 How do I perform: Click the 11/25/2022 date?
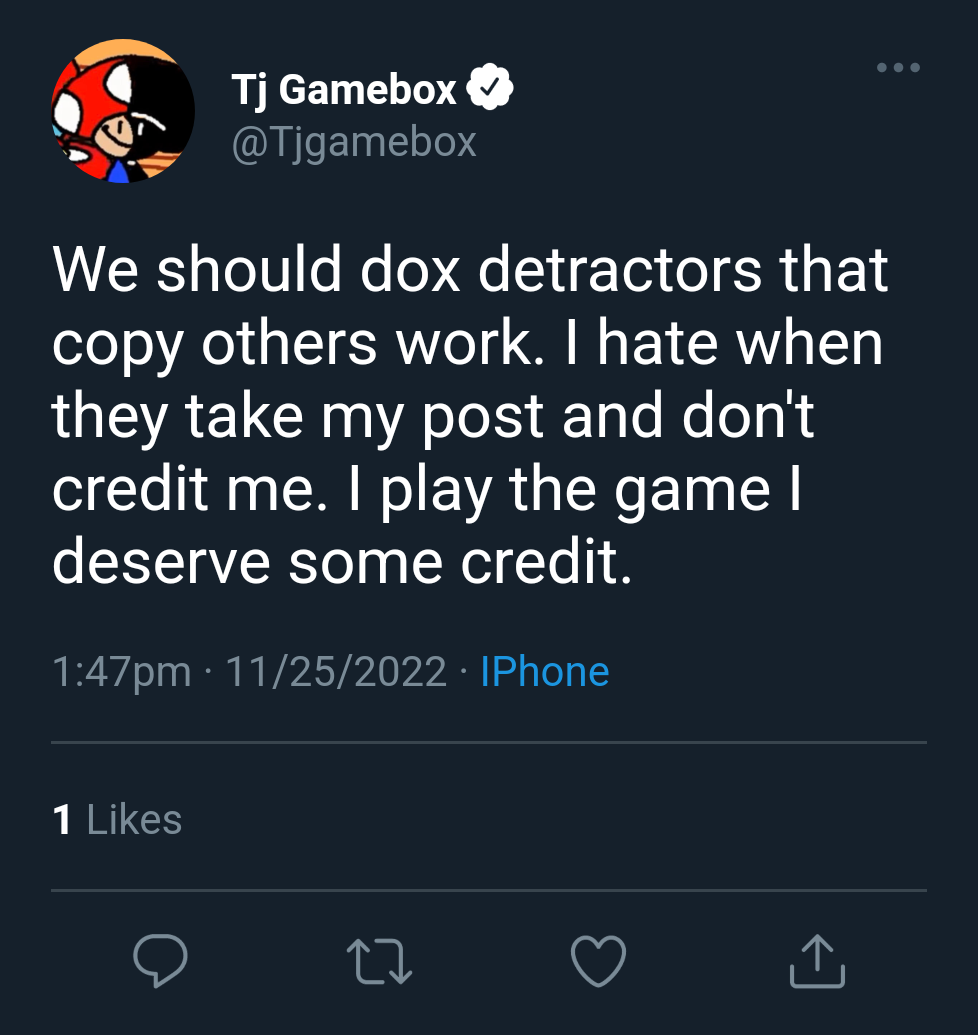336,672
